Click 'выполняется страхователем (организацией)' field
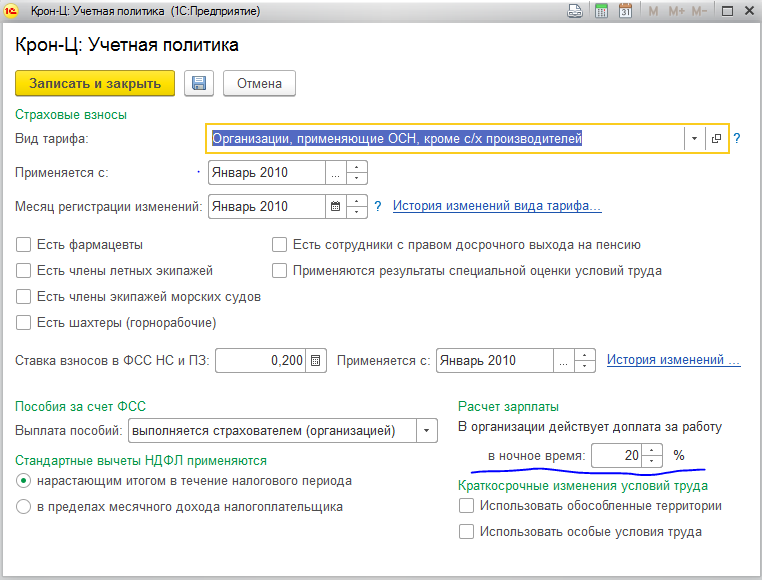Viewport: 762px width, 580px height. pos(272,431)
